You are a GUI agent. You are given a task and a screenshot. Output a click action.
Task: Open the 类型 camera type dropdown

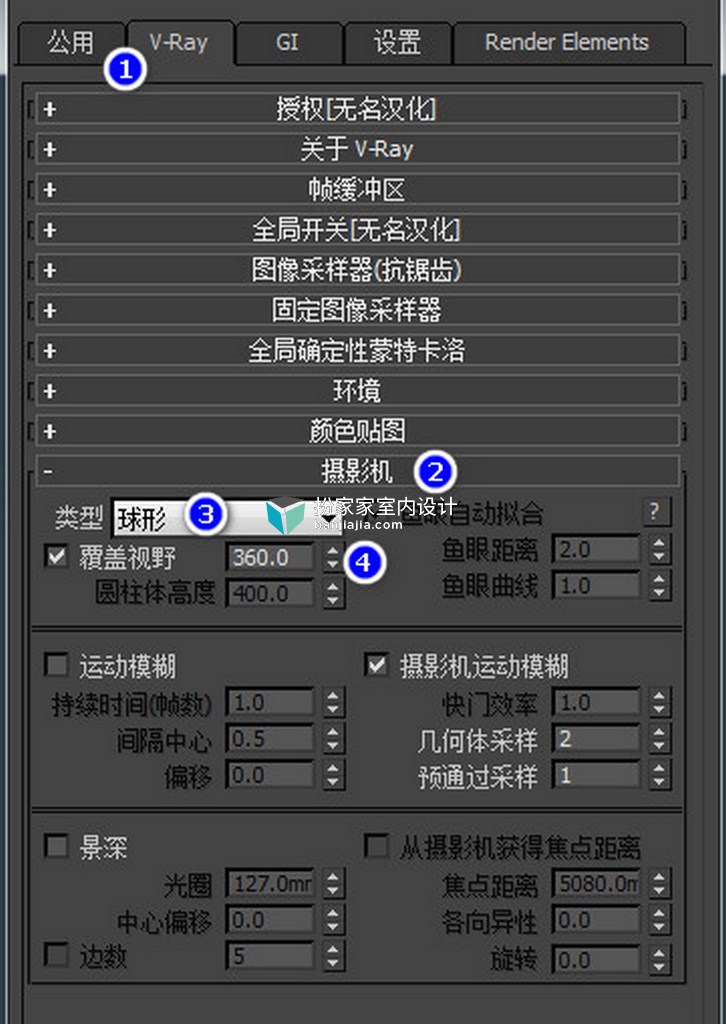(227, 519)
